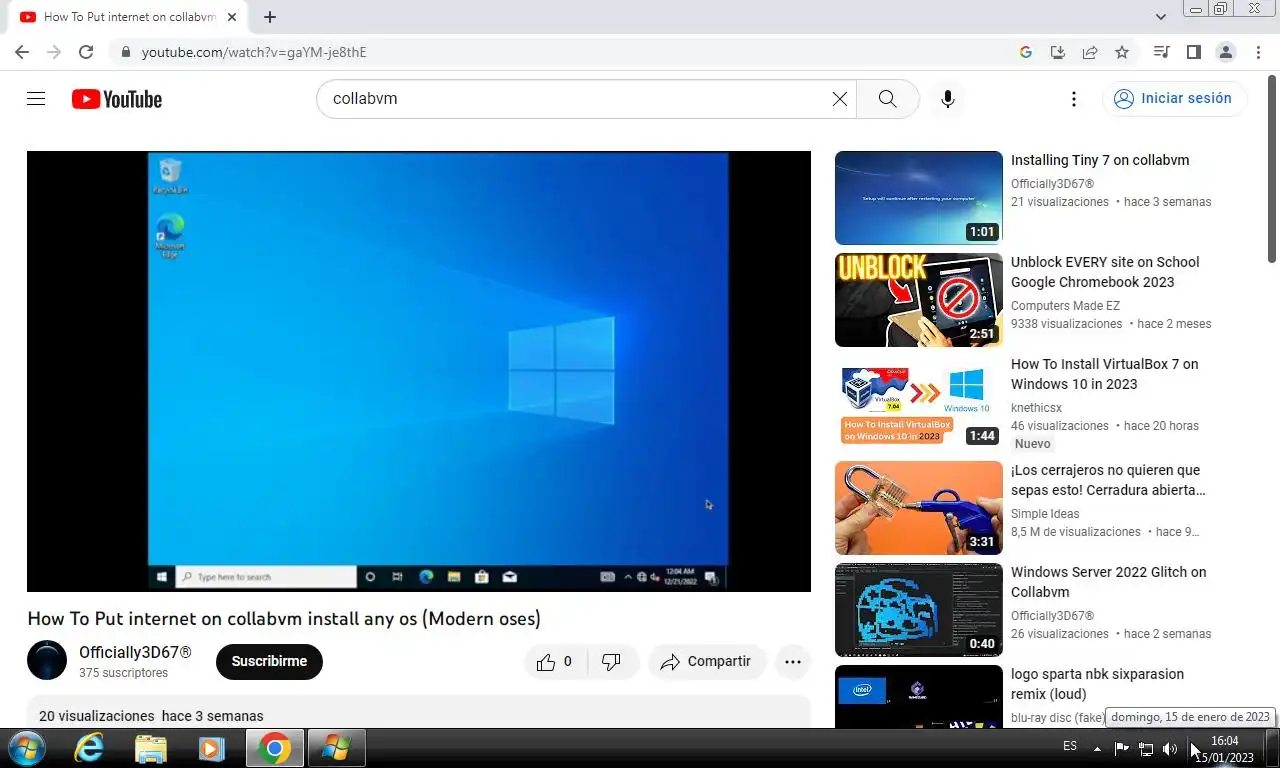Click 20 visualizaciones description box
This screenshot has width=1280, height=768.
418,713
